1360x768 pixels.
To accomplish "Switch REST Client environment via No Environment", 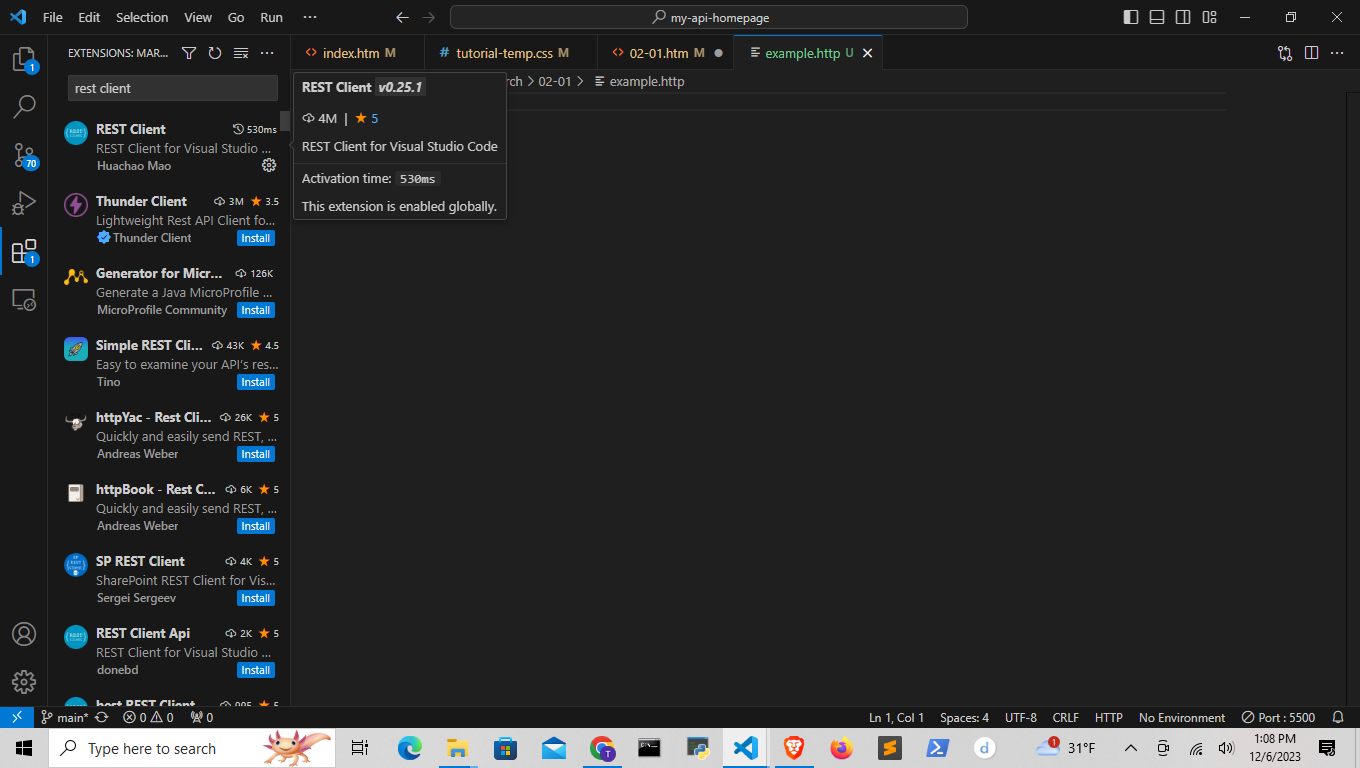I will pyautogui.click(x=1181, y=717).
